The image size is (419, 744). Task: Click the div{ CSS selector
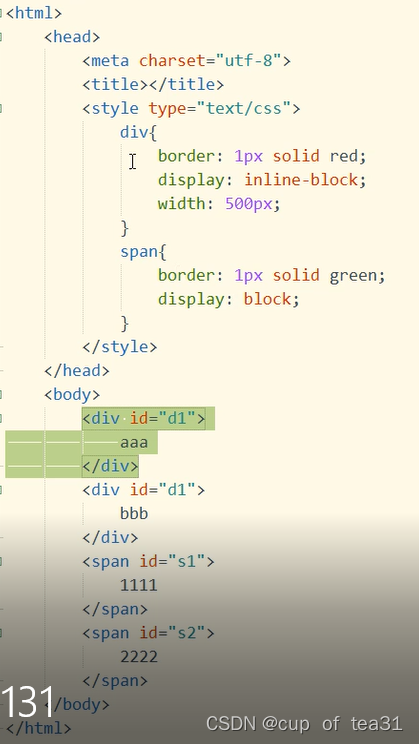coord(139,132)
